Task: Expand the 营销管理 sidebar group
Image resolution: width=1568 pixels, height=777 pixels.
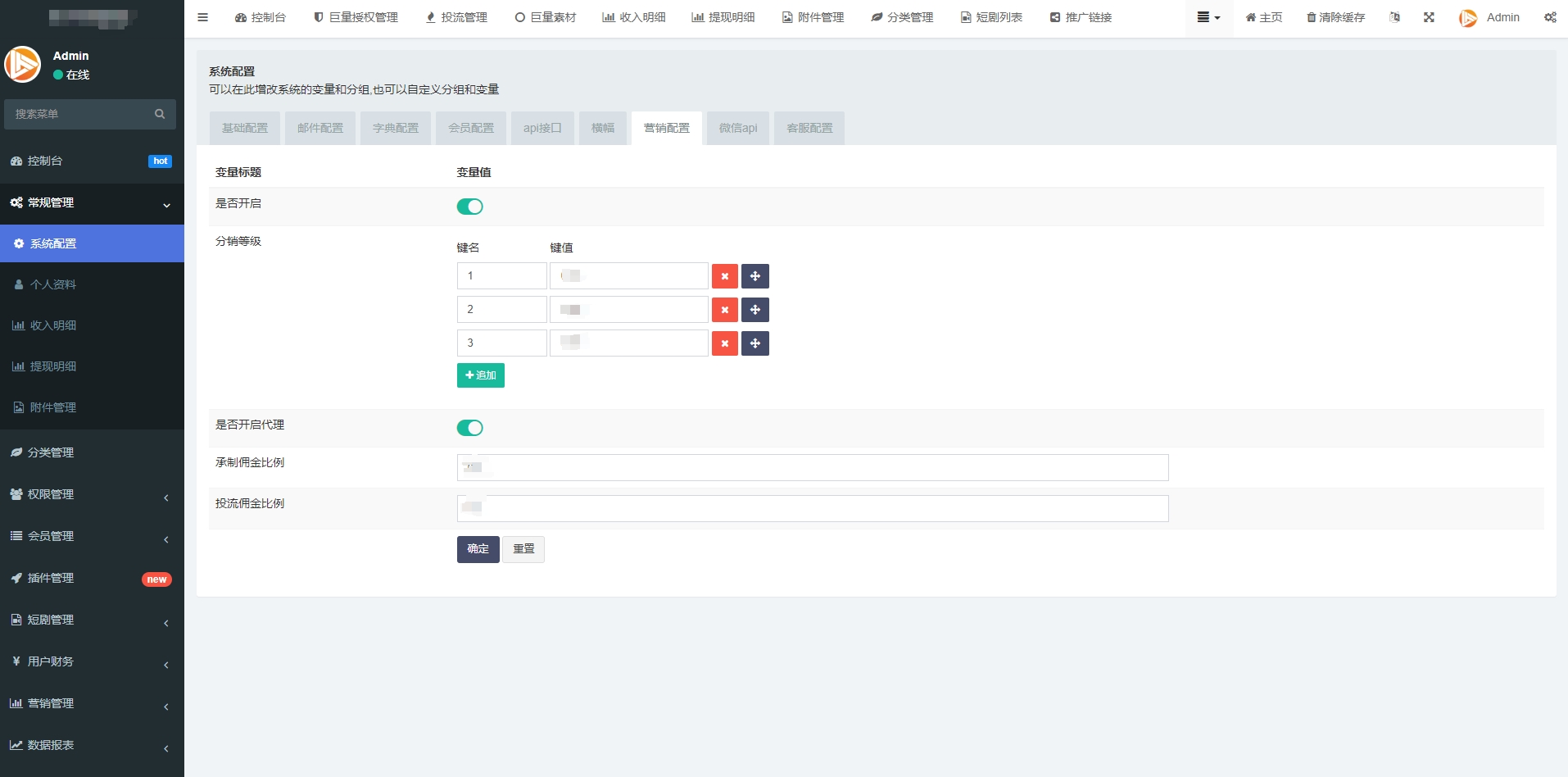Action: 92,704
